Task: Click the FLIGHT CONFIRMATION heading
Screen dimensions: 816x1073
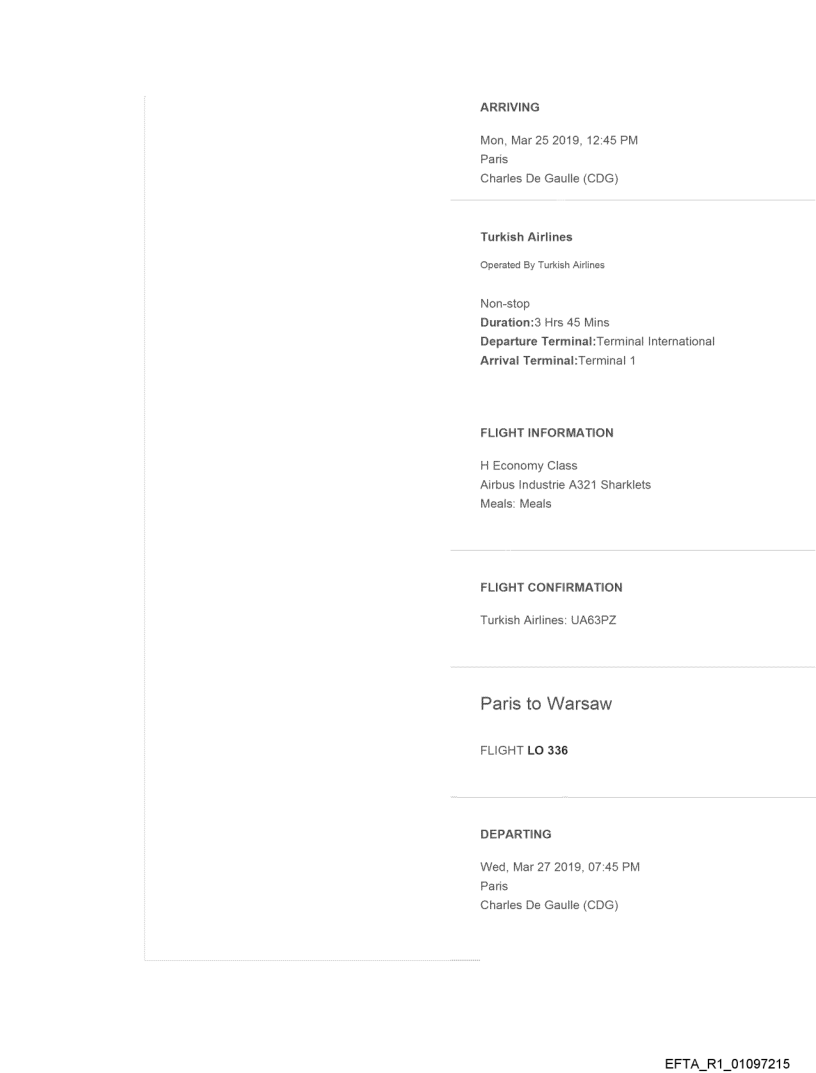Action: 551,587
